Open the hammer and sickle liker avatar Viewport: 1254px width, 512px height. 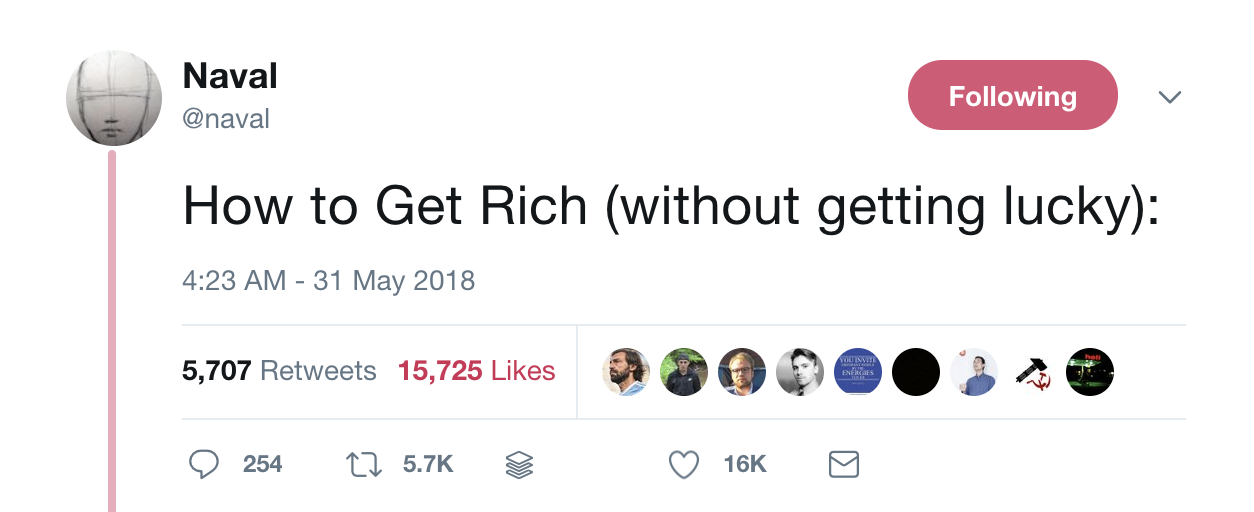tap(1031, 372)
